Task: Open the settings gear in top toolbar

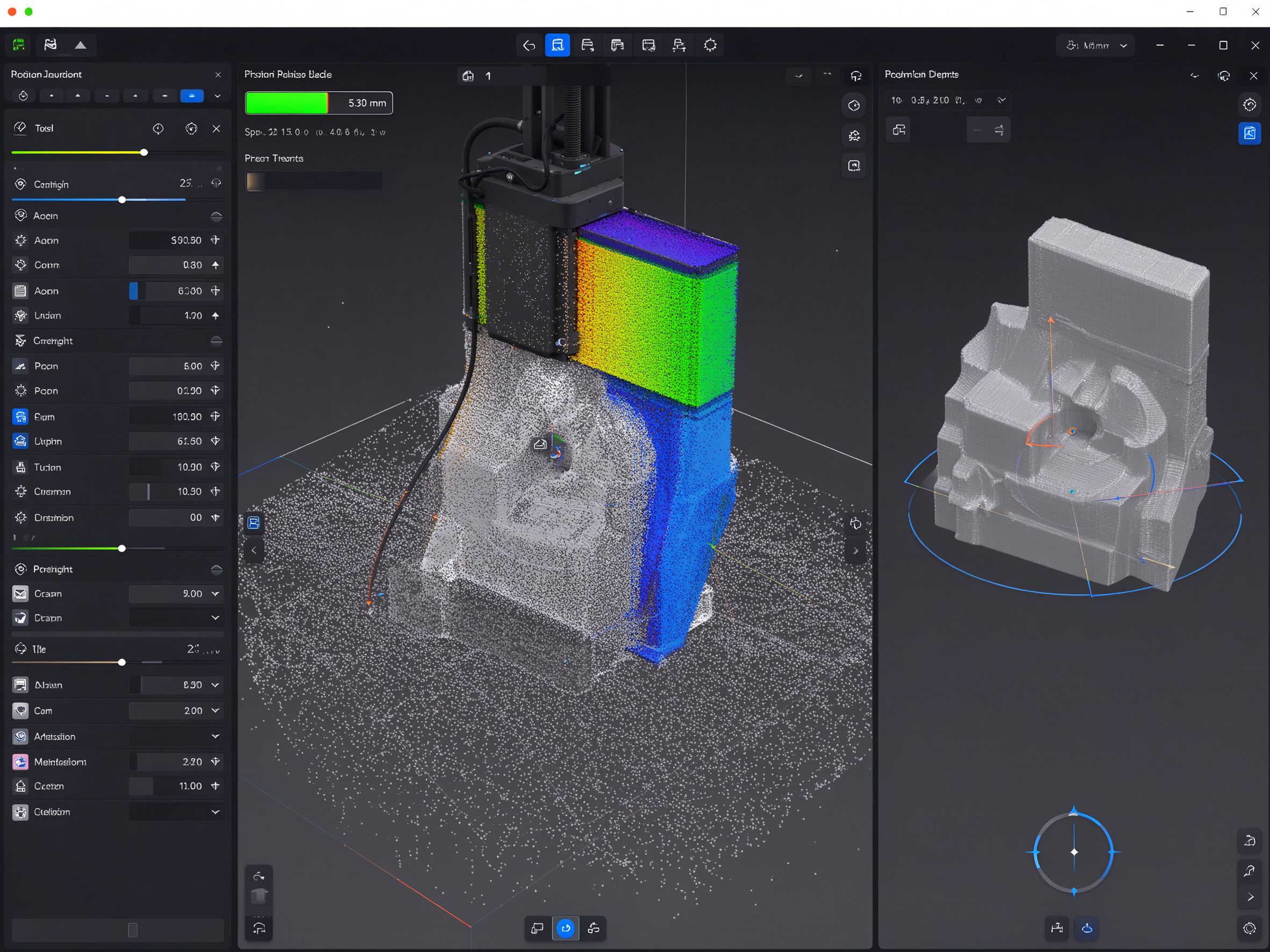Action: point(710,45)
